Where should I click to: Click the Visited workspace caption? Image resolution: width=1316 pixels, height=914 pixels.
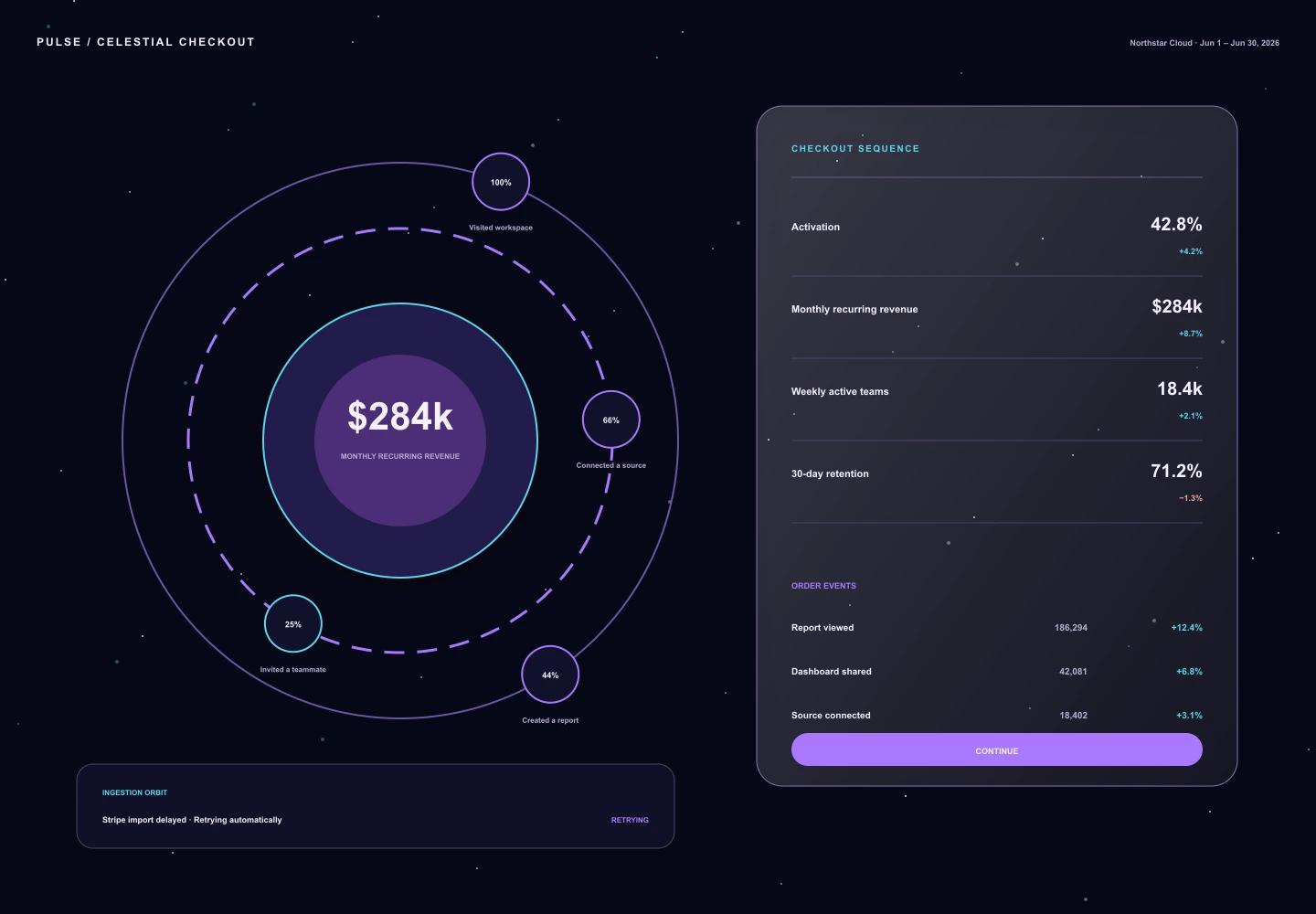[x=501, y=228]
